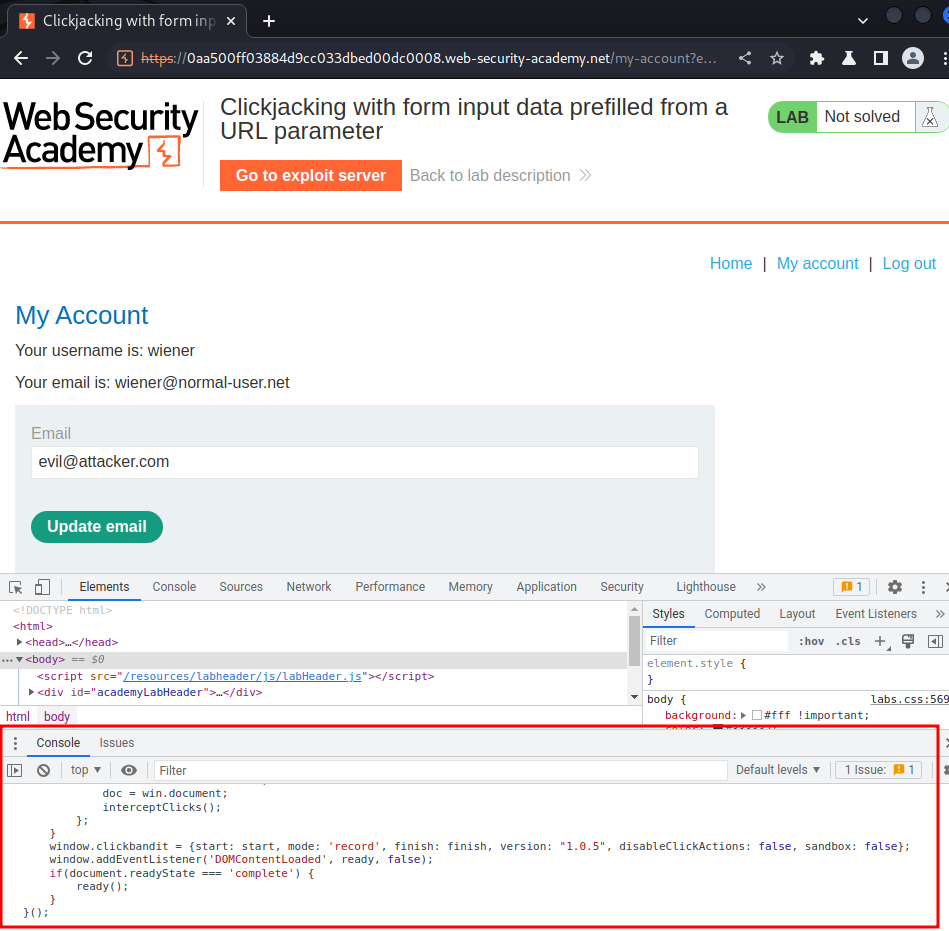Click the Log out link

tap(908, 264)
